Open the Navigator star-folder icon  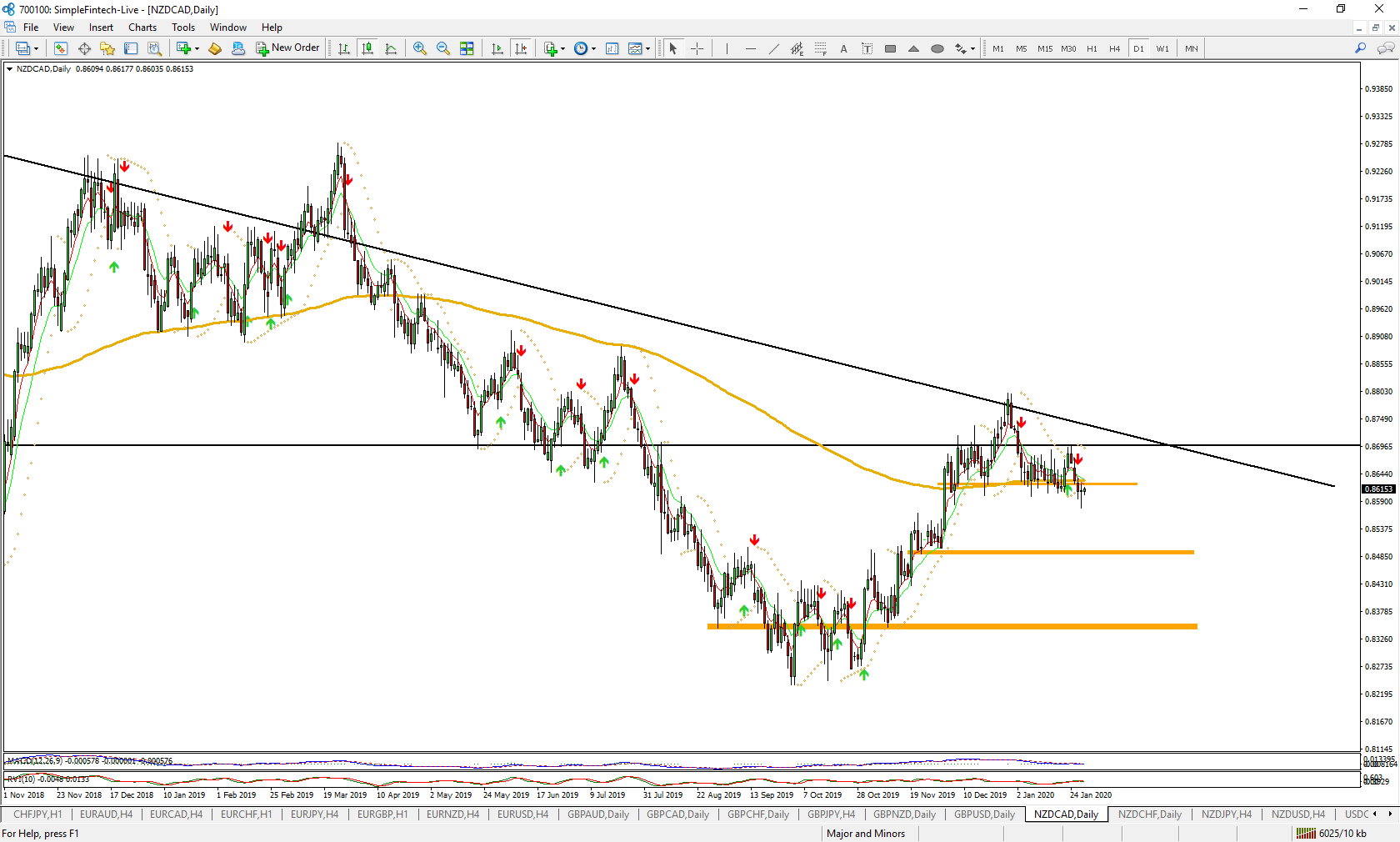pyautogui.click(x=107, y=48)
